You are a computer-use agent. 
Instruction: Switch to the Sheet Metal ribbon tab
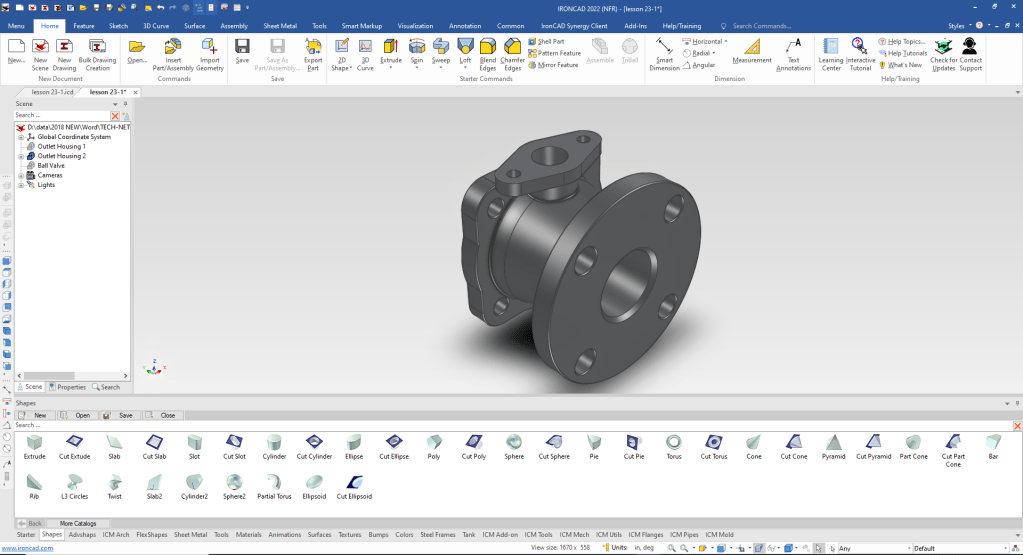click(x=279, y=26)
